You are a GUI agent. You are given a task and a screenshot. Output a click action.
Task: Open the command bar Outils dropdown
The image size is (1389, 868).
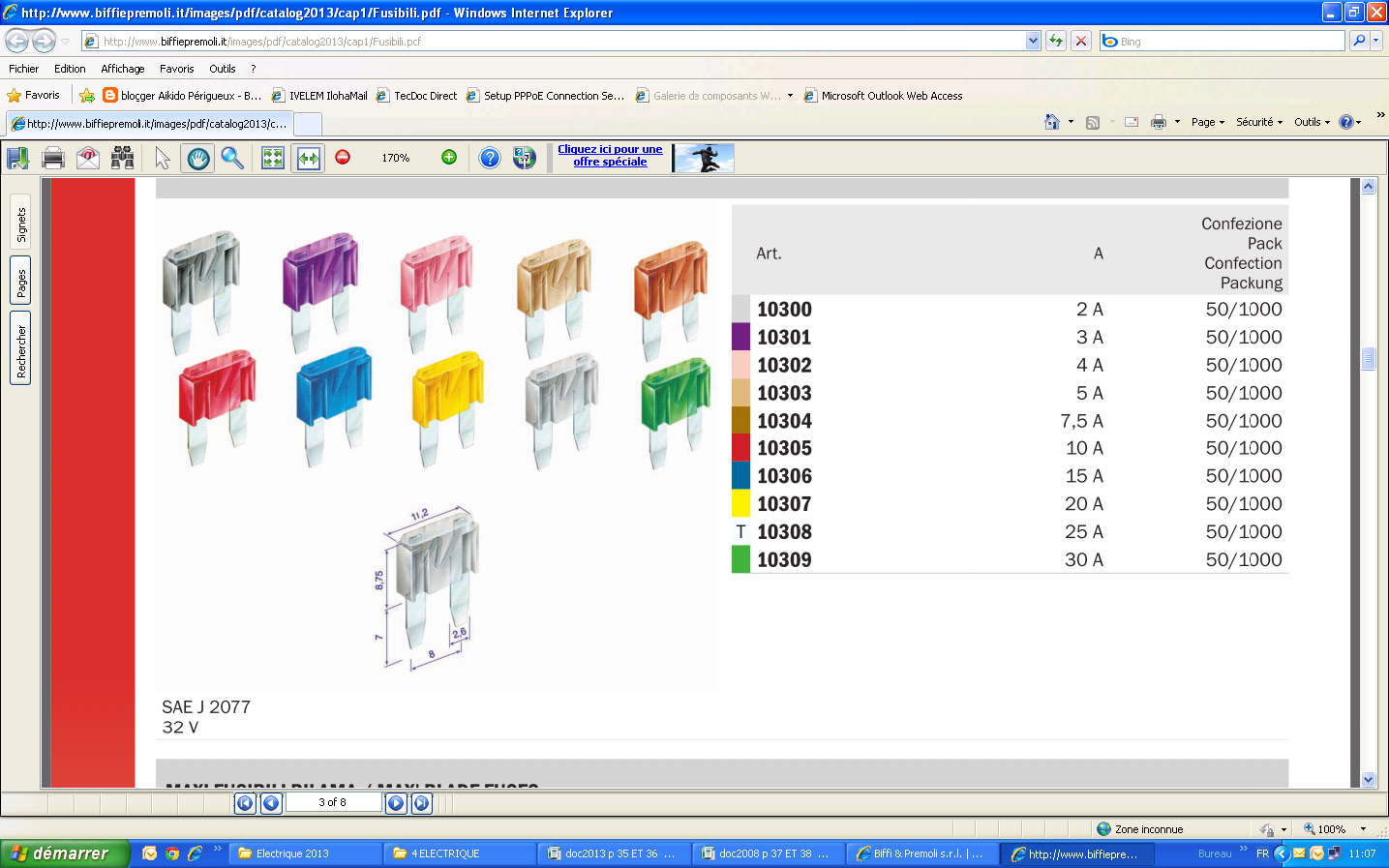(1312, 122)
